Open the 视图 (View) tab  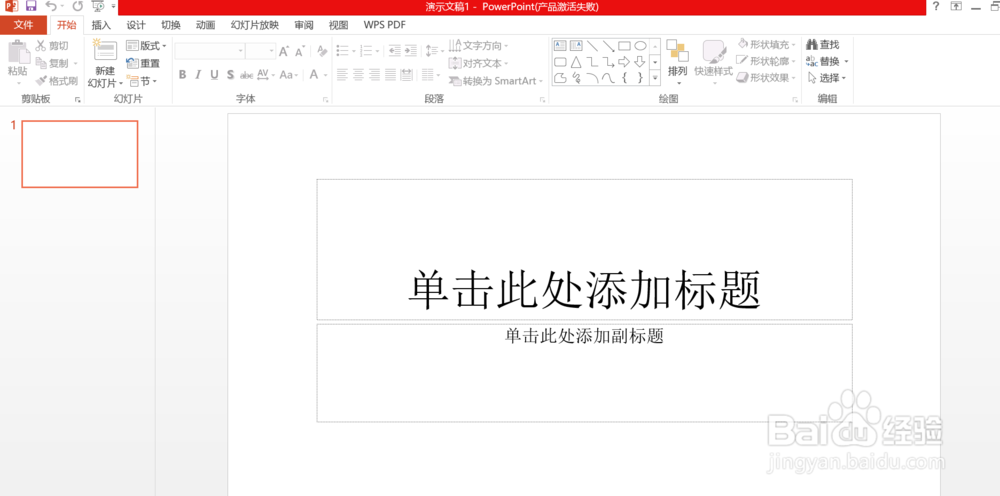[x=338, y=25]
